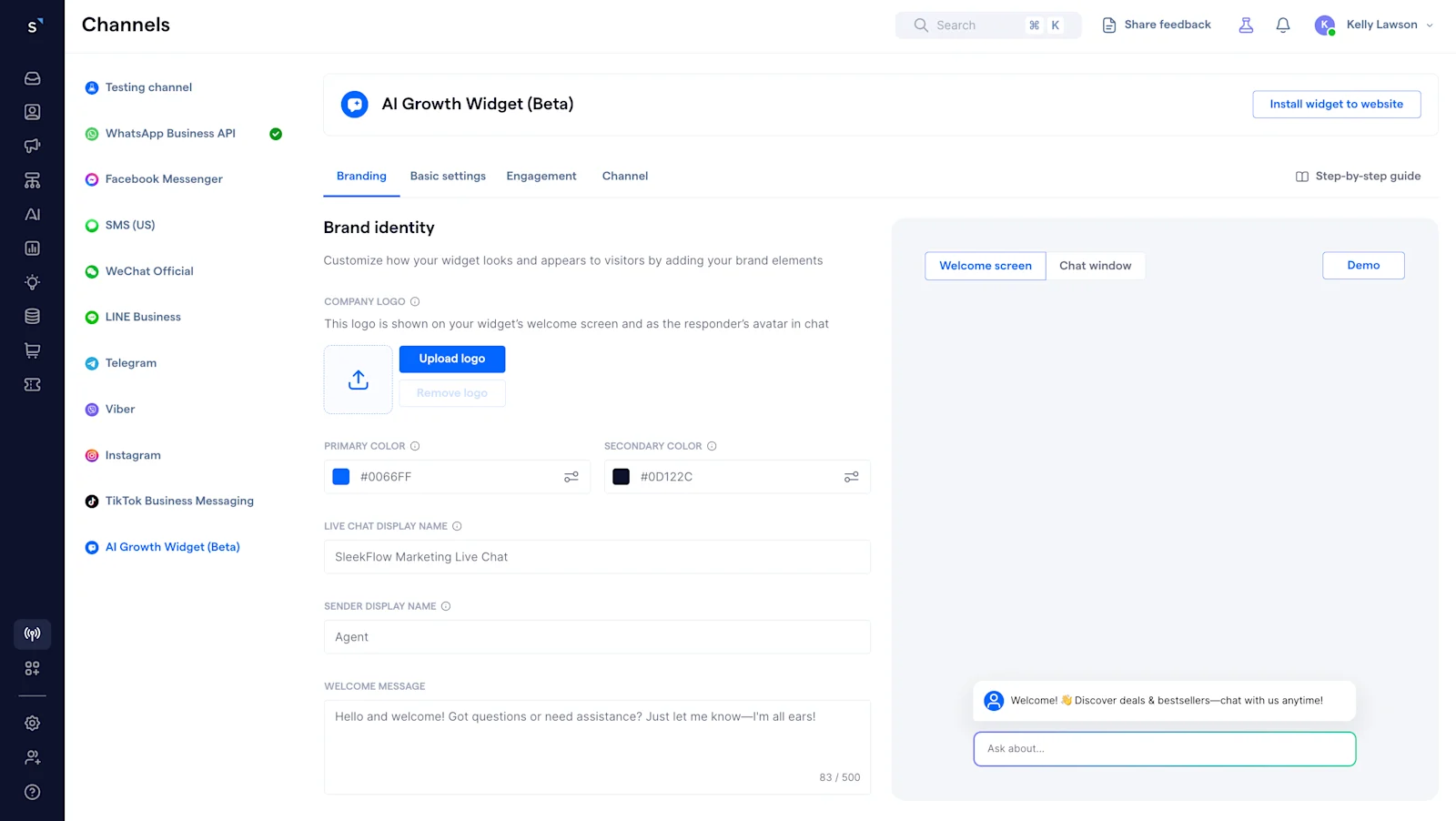1456x821 pixels.
Task: Open the primary color adjustment control
Action: [571, 476]
